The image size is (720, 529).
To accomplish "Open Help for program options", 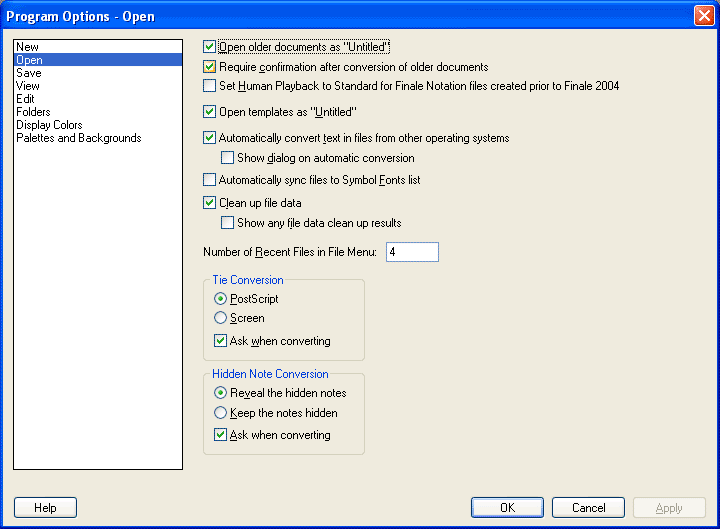I will 45,508.
